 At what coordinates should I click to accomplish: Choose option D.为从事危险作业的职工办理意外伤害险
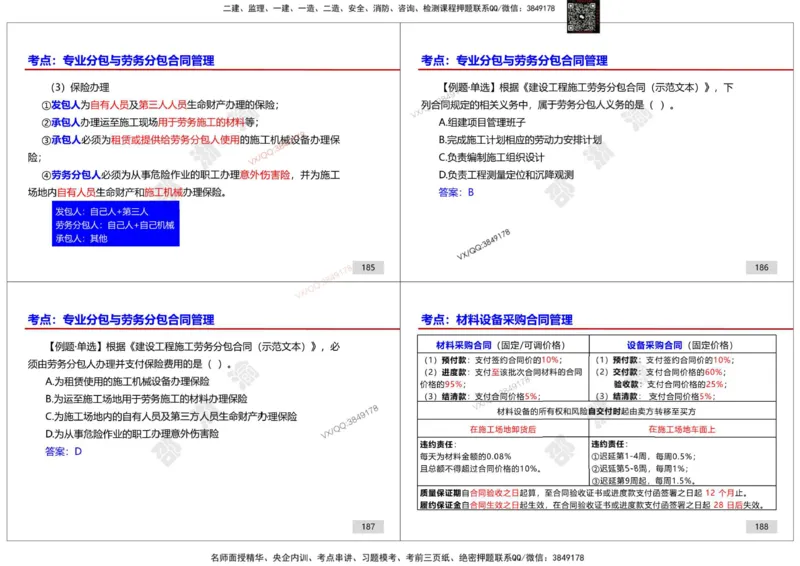[x=132, y=434]
